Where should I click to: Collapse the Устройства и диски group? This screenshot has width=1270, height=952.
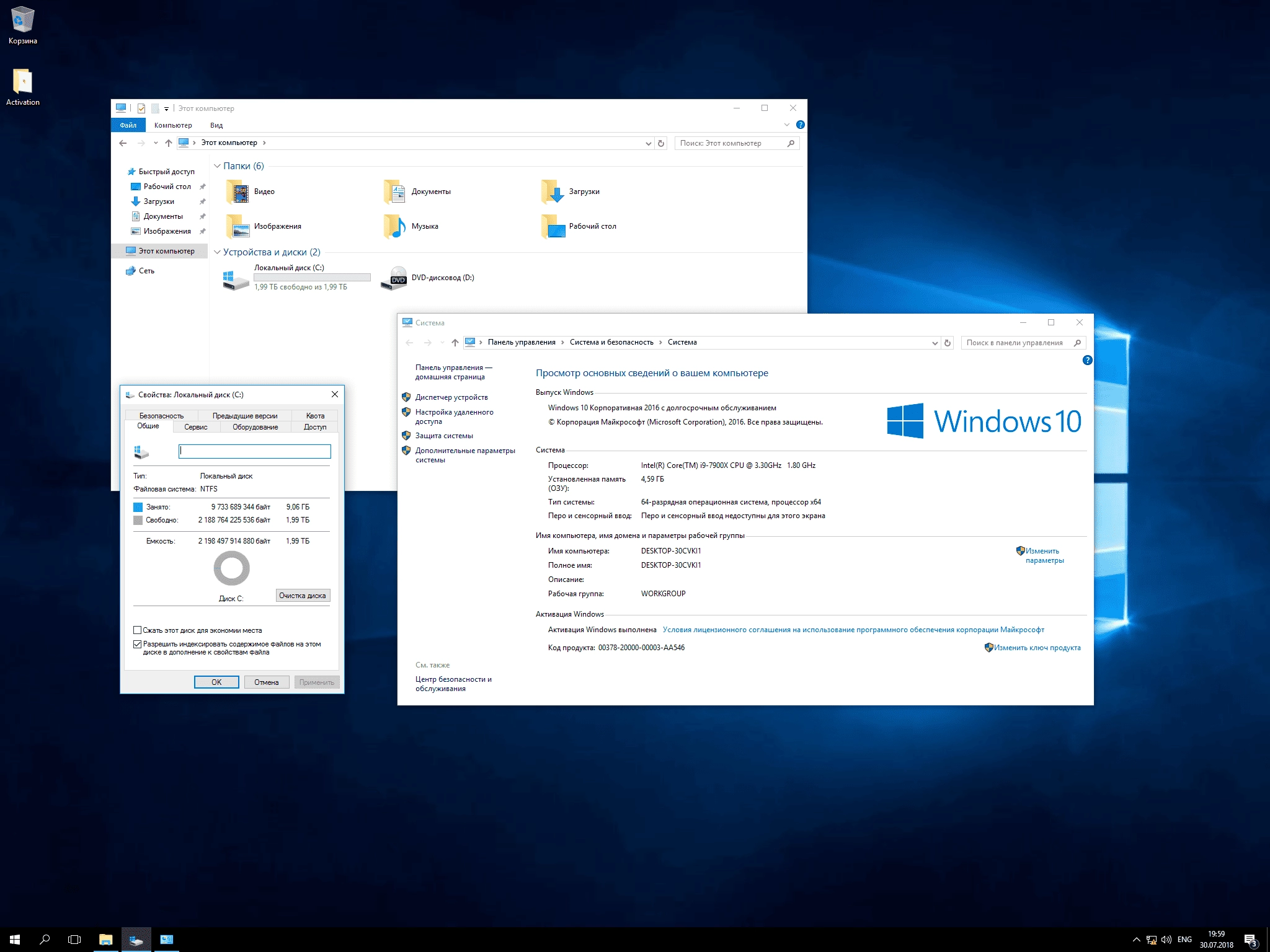(x=217, y=252)
